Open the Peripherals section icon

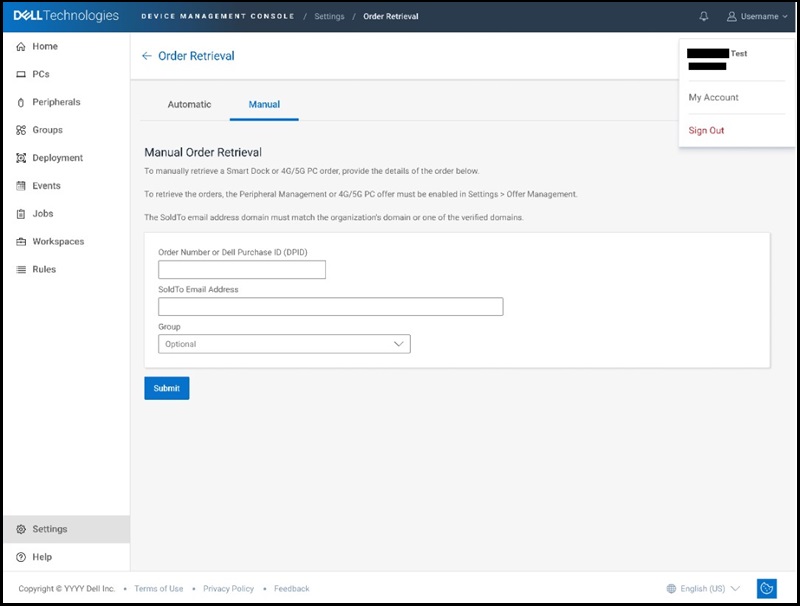19,101
